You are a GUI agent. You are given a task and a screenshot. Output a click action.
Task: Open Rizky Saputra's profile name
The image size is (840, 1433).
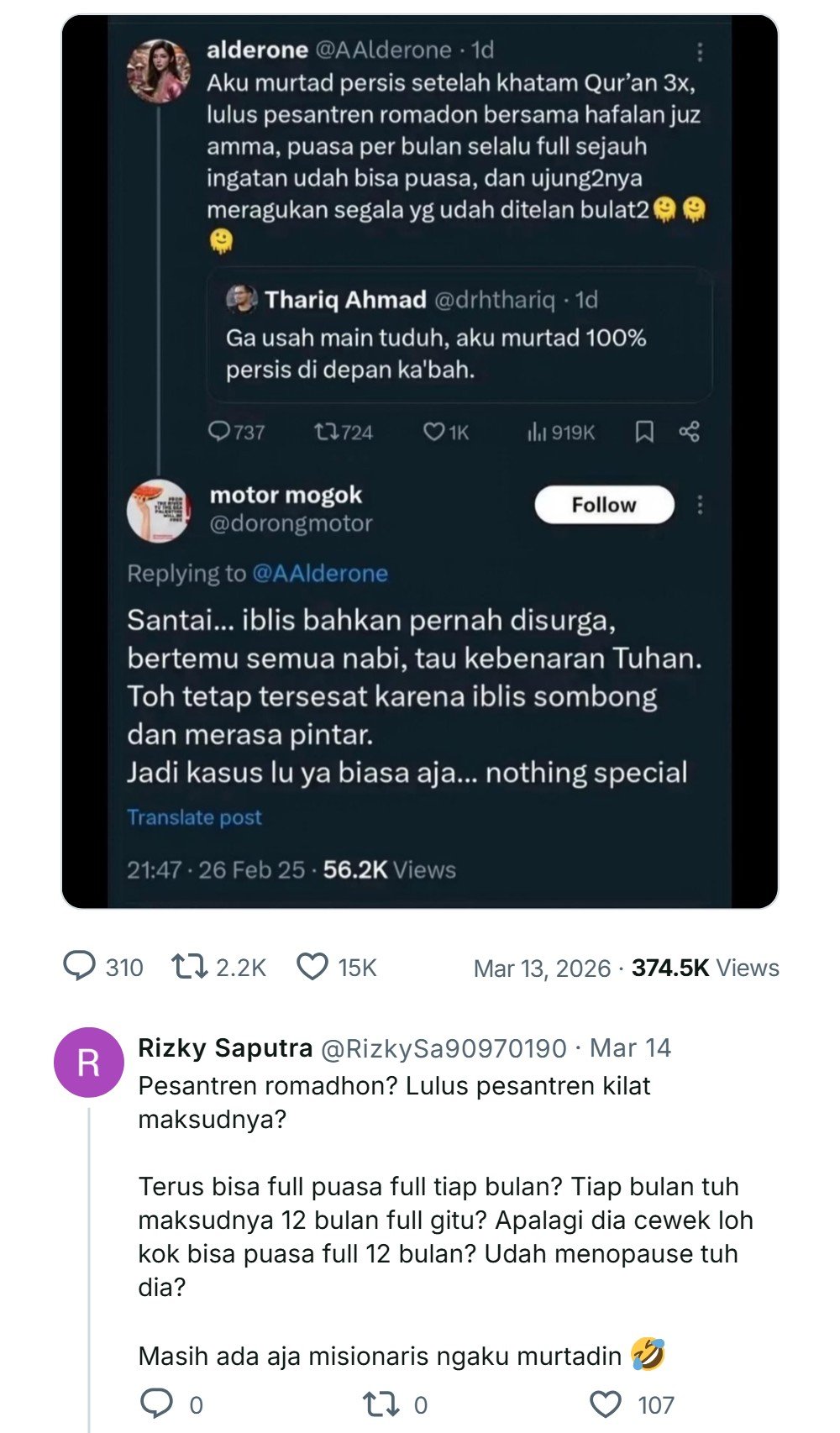225,1048
